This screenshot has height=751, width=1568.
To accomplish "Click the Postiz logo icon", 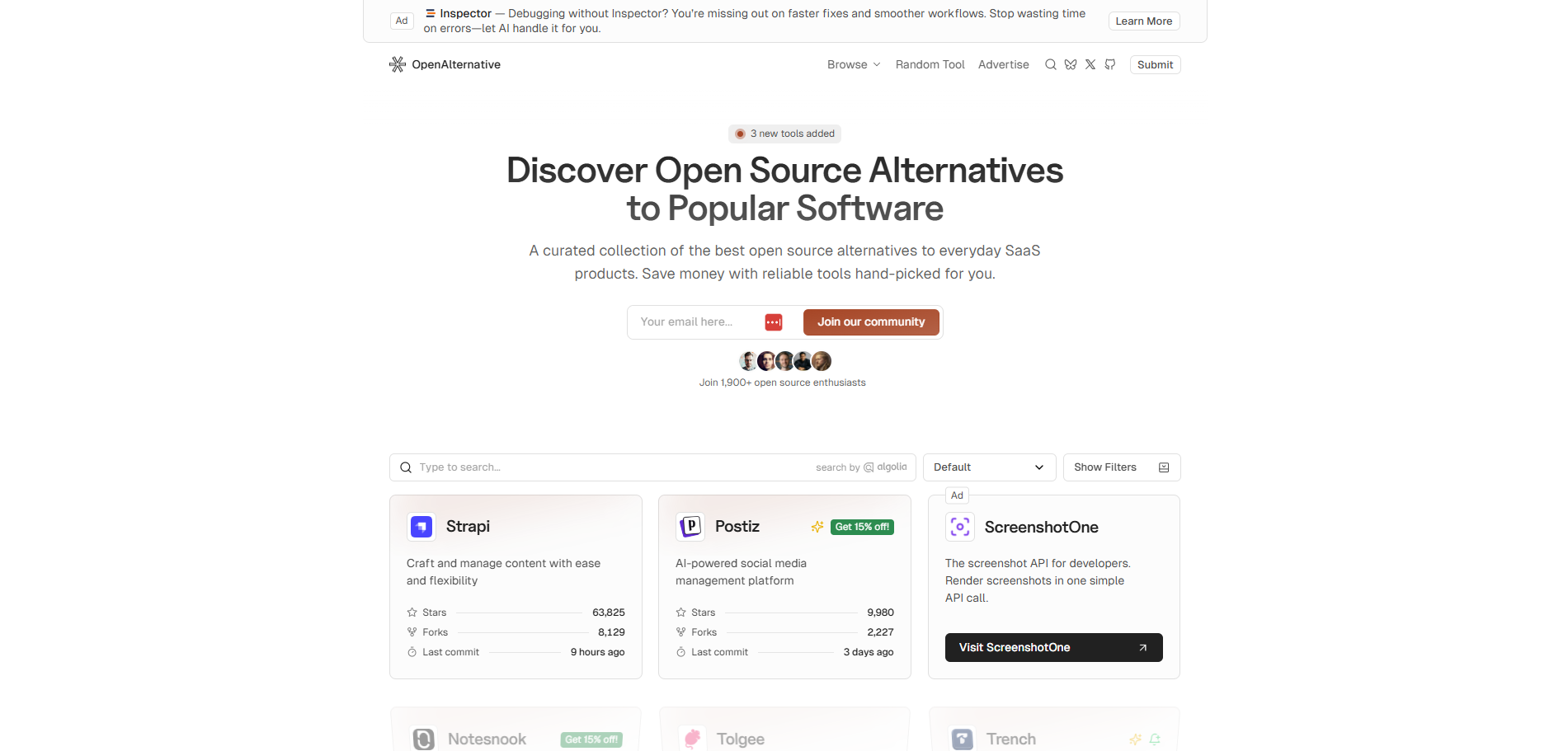I will (690, 526).
